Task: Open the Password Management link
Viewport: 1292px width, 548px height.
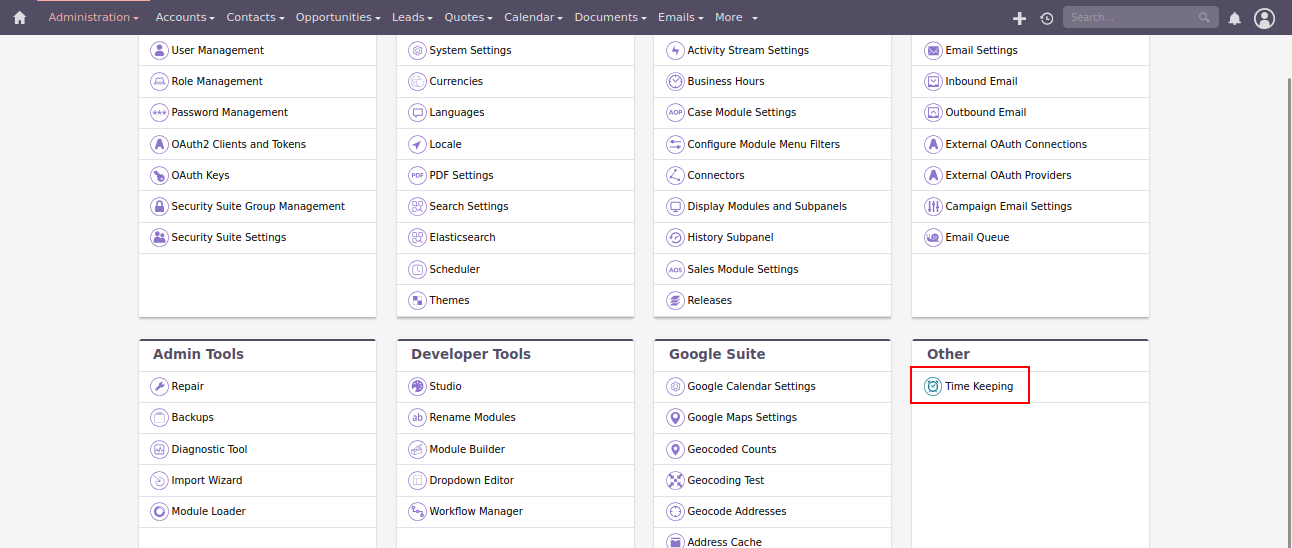Action: pos(229,112)
